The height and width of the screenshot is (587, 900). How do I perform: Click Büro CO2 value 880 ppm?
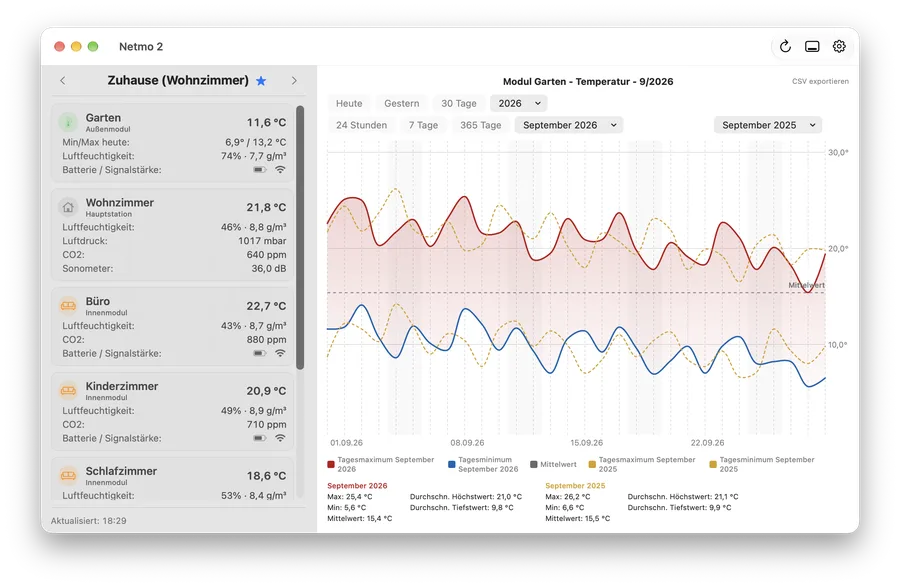tap(266, 340)
